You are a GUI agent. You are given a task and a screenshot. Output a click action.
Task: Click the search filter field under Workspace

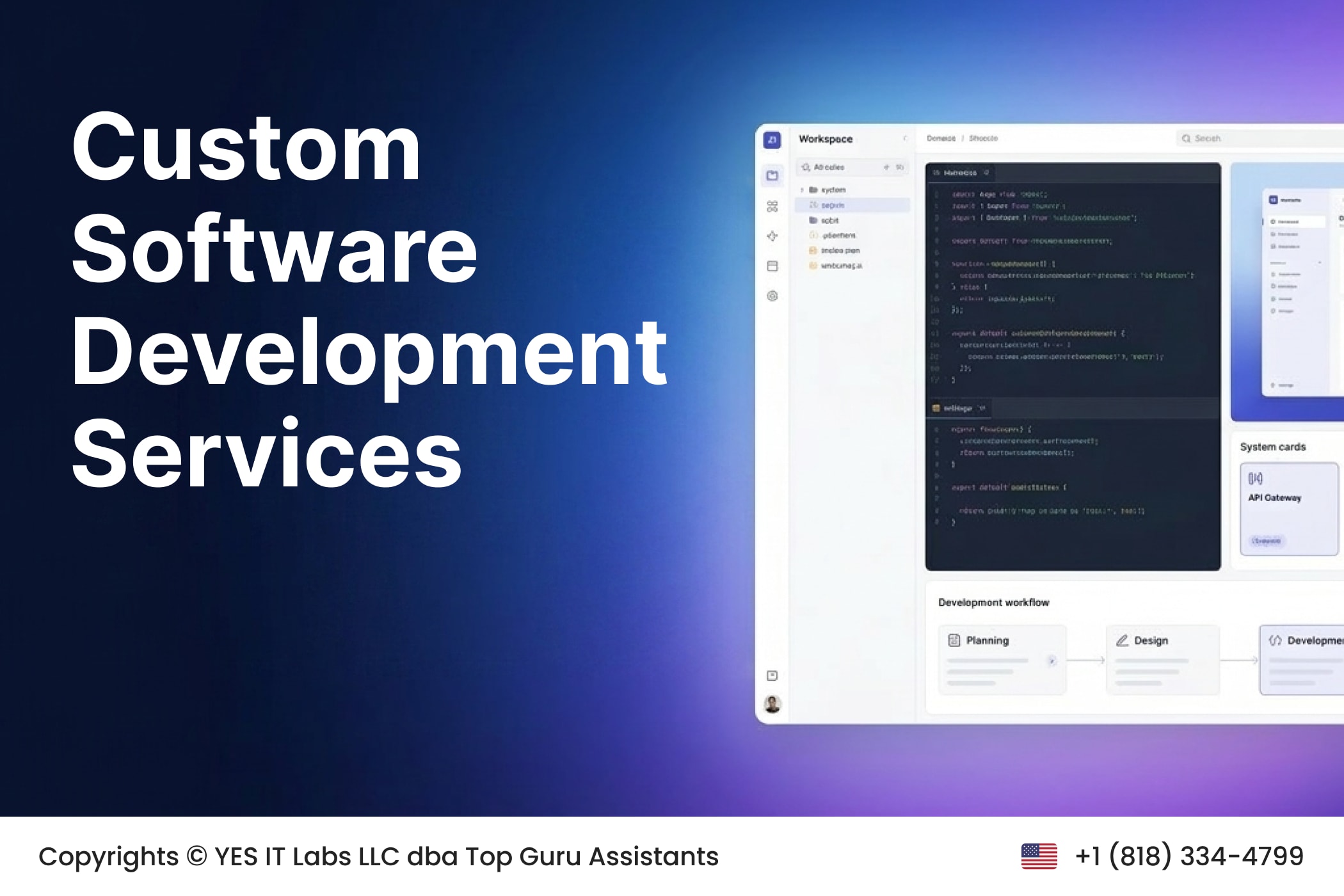click(852, 167)
